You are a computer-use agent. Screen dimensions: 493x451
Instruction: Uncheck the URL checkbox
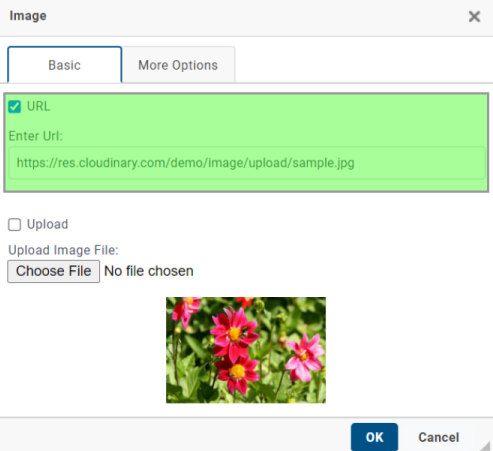coord(15,107)
